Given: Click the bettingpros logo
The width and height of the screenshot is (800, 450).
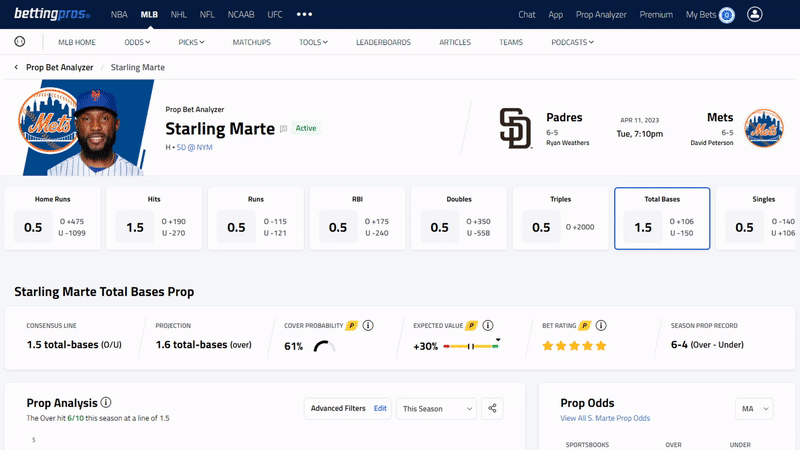Looking at the screenshot, I should [x=52, y=14].
